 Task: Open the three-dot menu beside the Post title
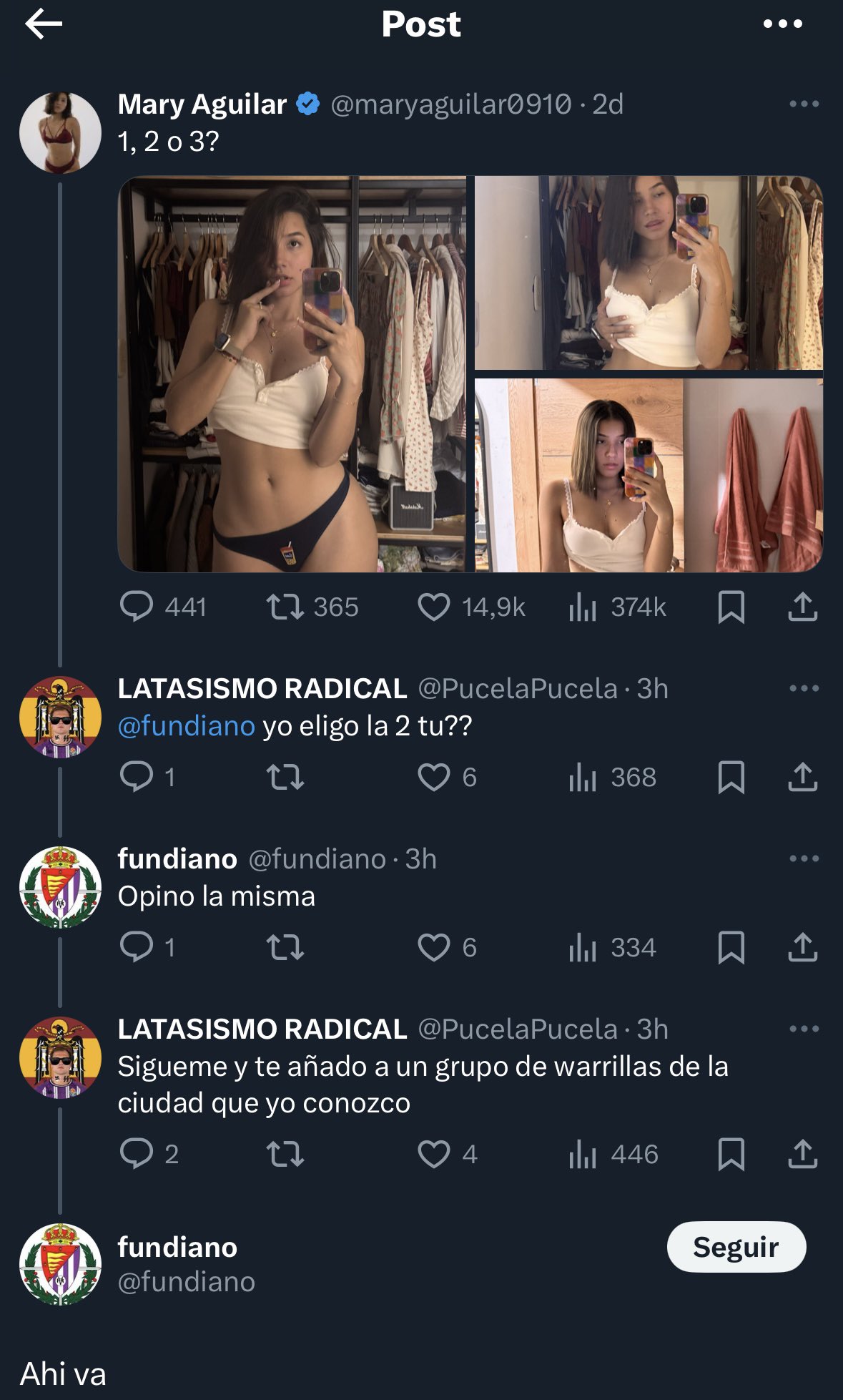[782, 25]
